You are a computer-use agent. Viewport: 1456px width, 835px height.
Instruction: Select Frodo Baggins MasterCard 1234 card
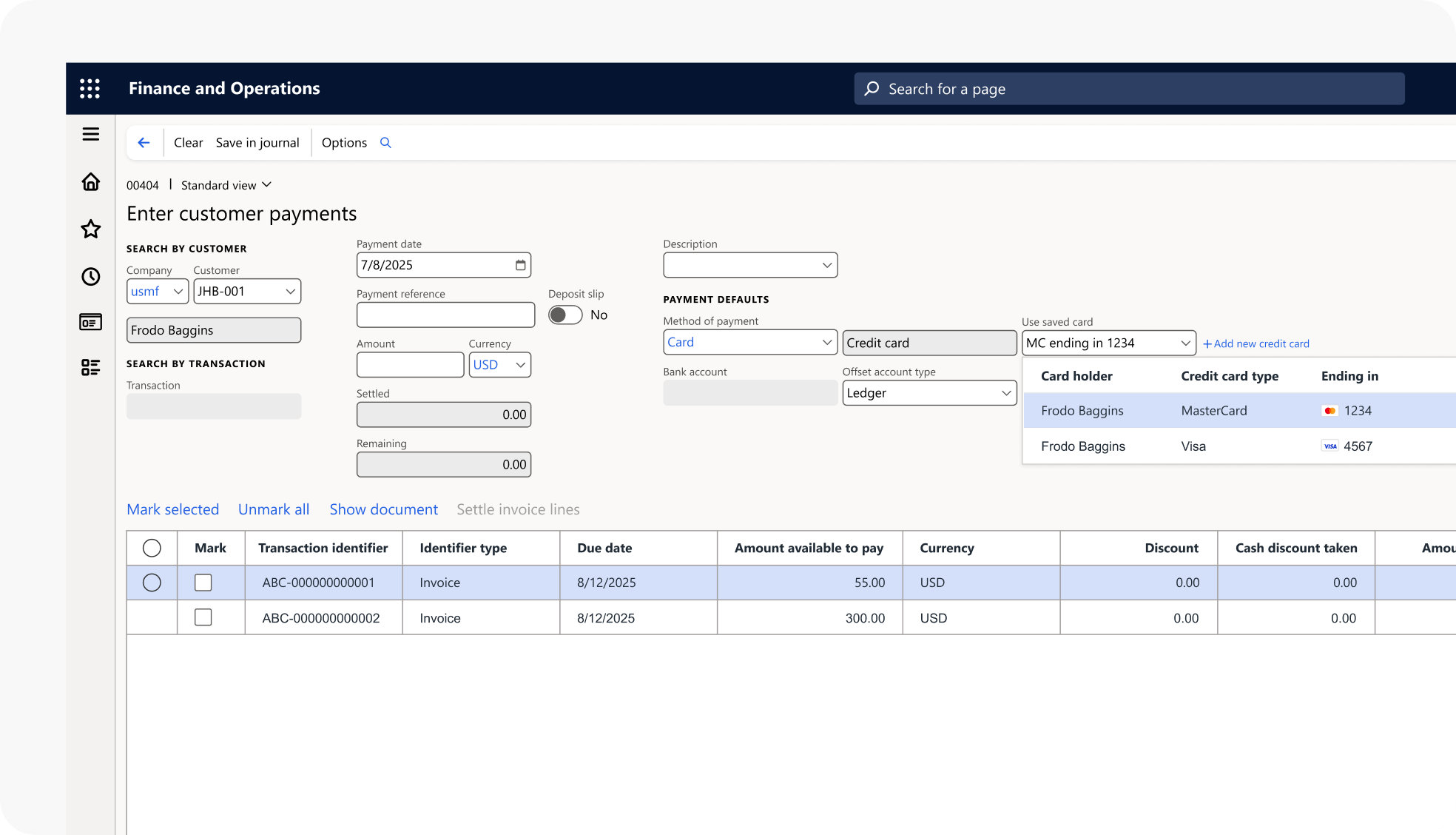[1239, 411]
